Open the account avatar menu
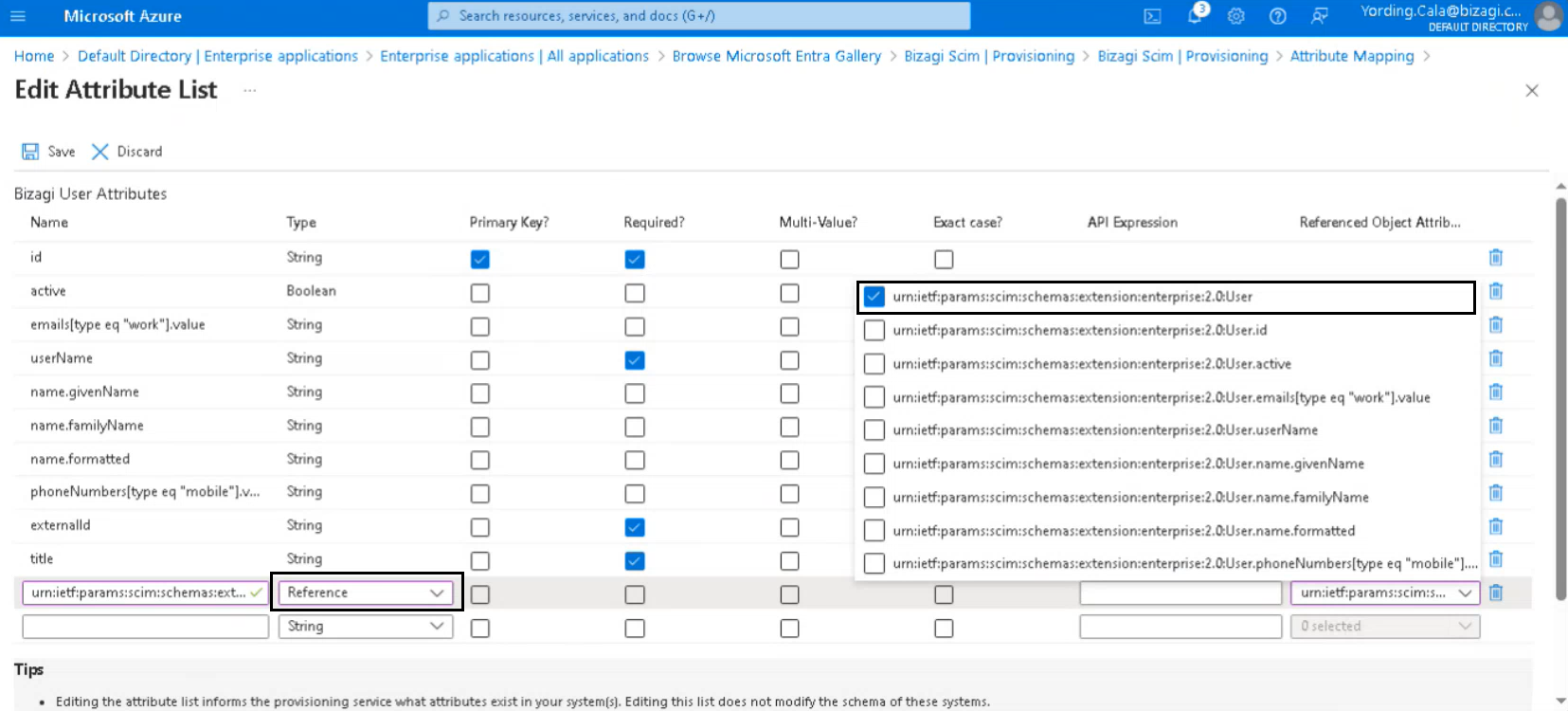Image resolution: width=1568 pixels, height=711 pixels. tap(1549, 17)
